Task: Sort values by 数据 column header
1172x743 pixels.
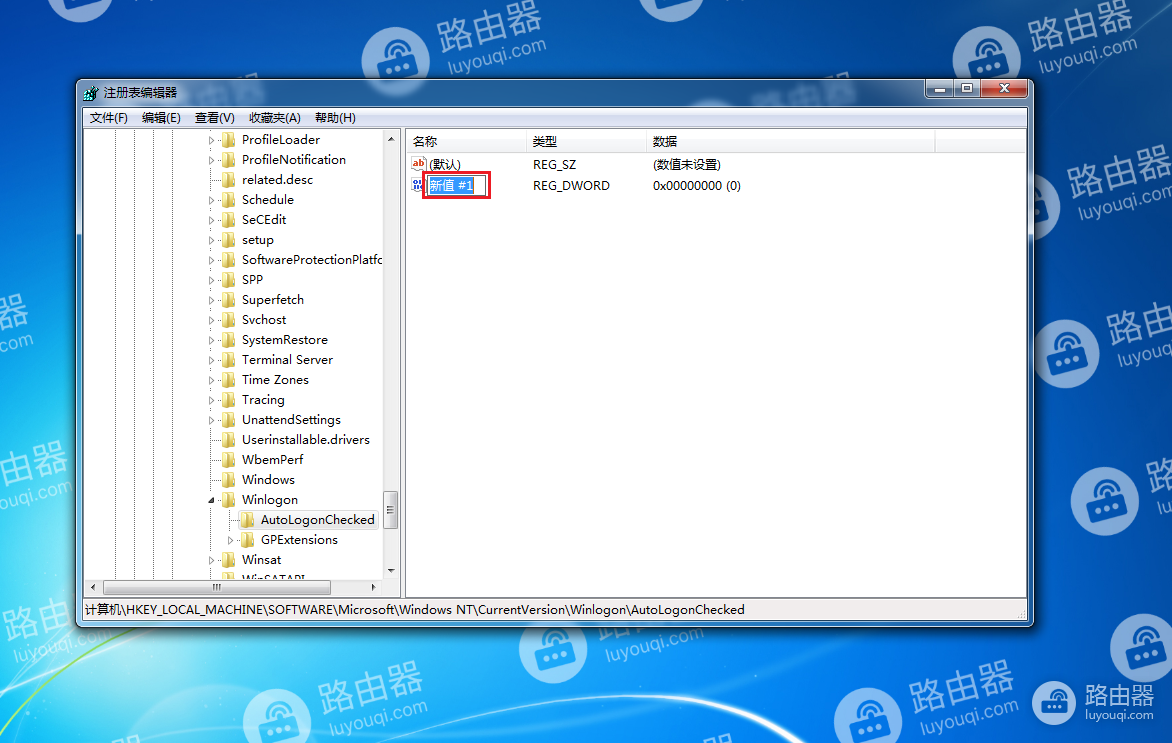Action: (x=790, y=141)
